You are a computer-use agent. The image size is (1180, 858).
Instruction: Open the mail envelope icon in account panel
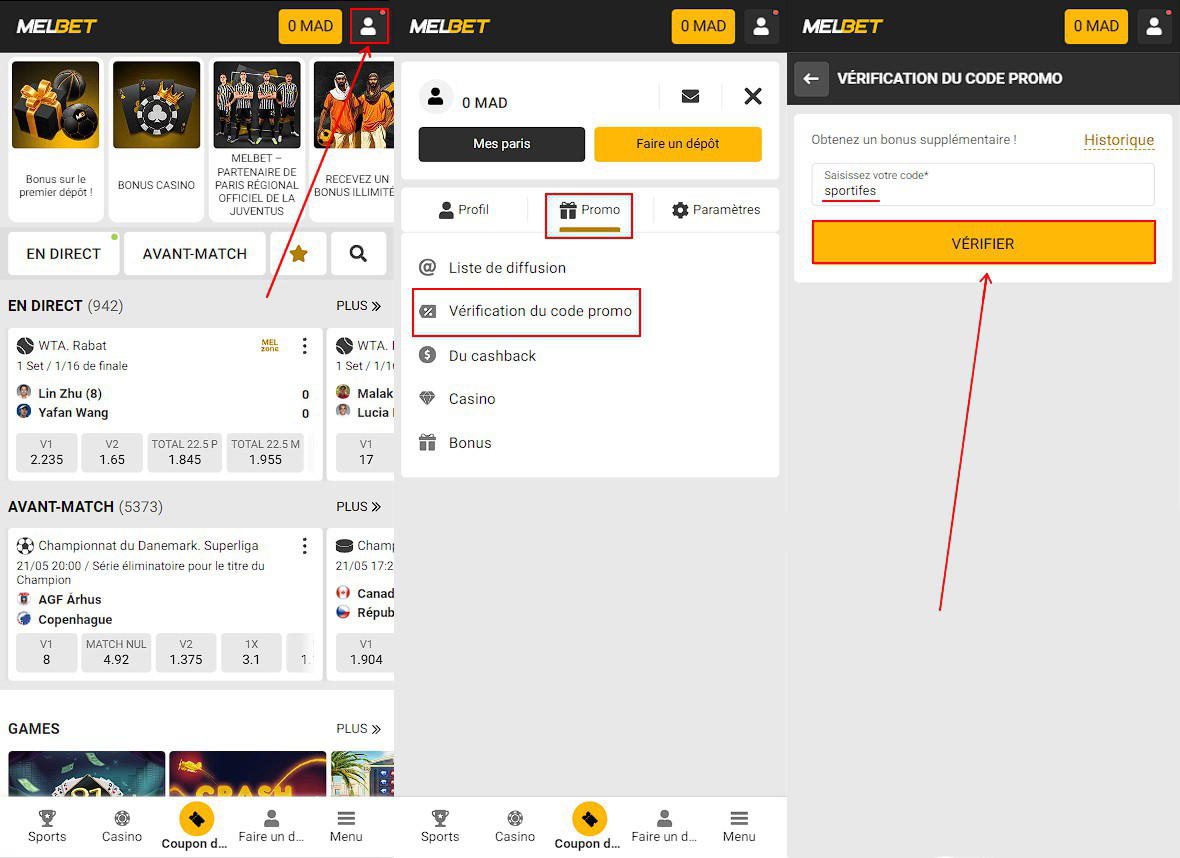[x=690, y=96]
